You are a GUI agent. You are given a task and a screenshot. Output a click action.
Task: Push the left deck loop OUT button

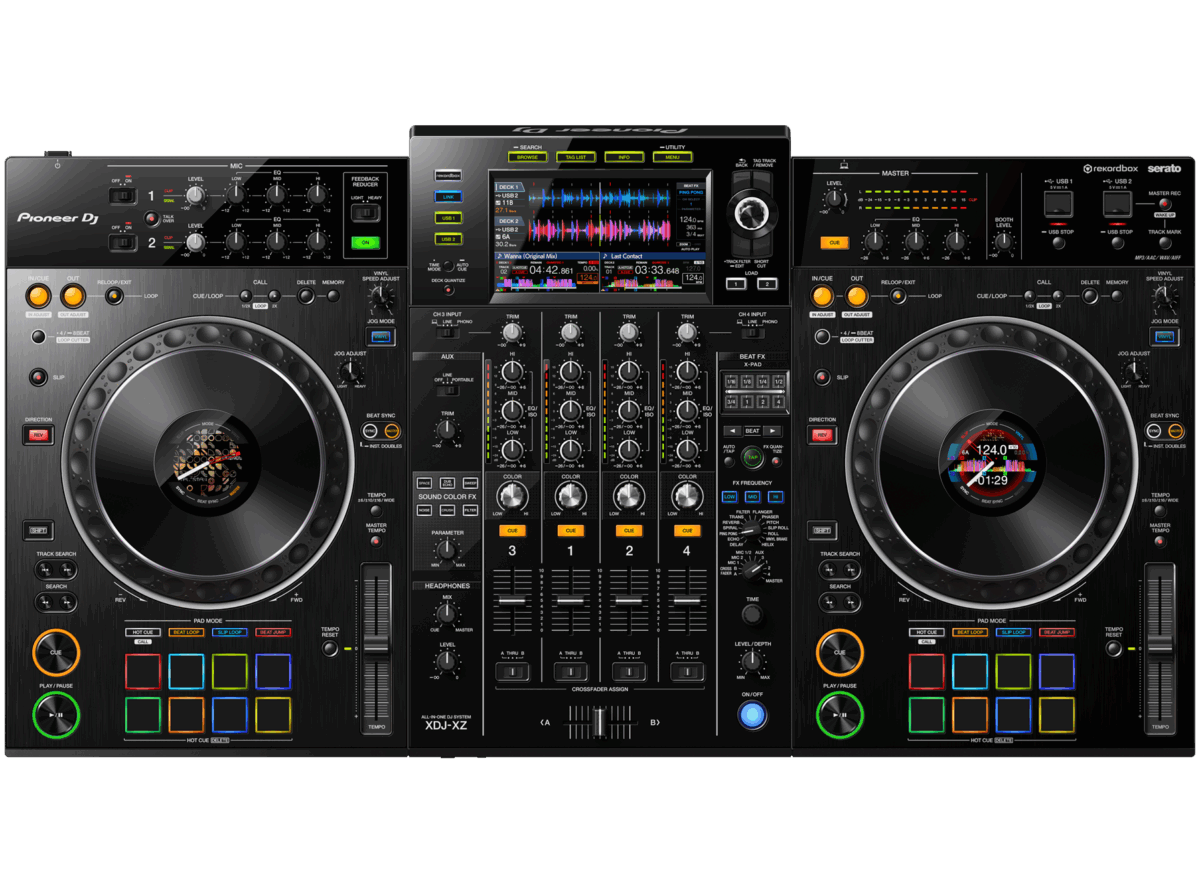(x=72, y=296)
